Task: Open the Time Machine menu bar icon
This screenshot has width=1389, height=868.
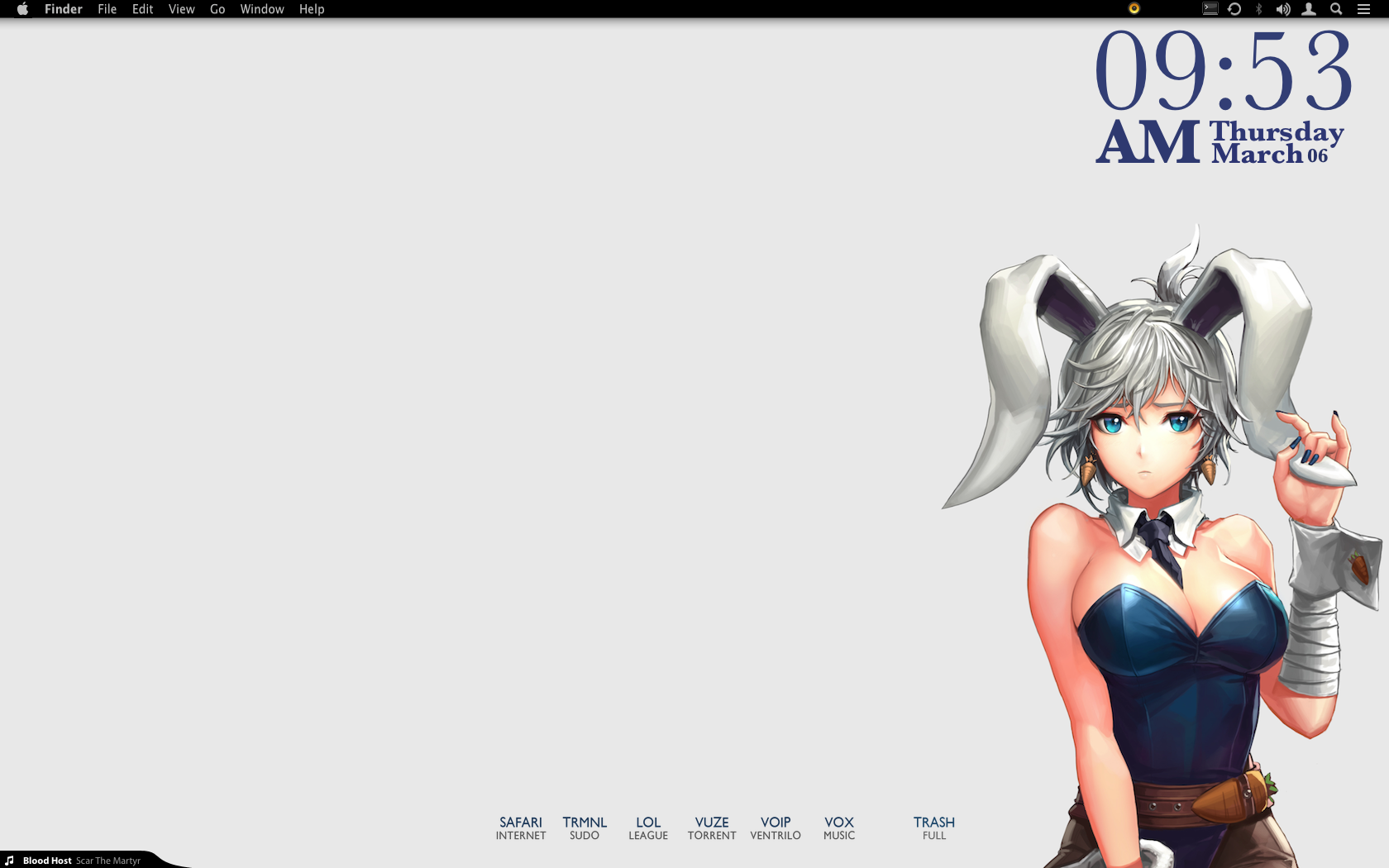Action: (1234, 9)
